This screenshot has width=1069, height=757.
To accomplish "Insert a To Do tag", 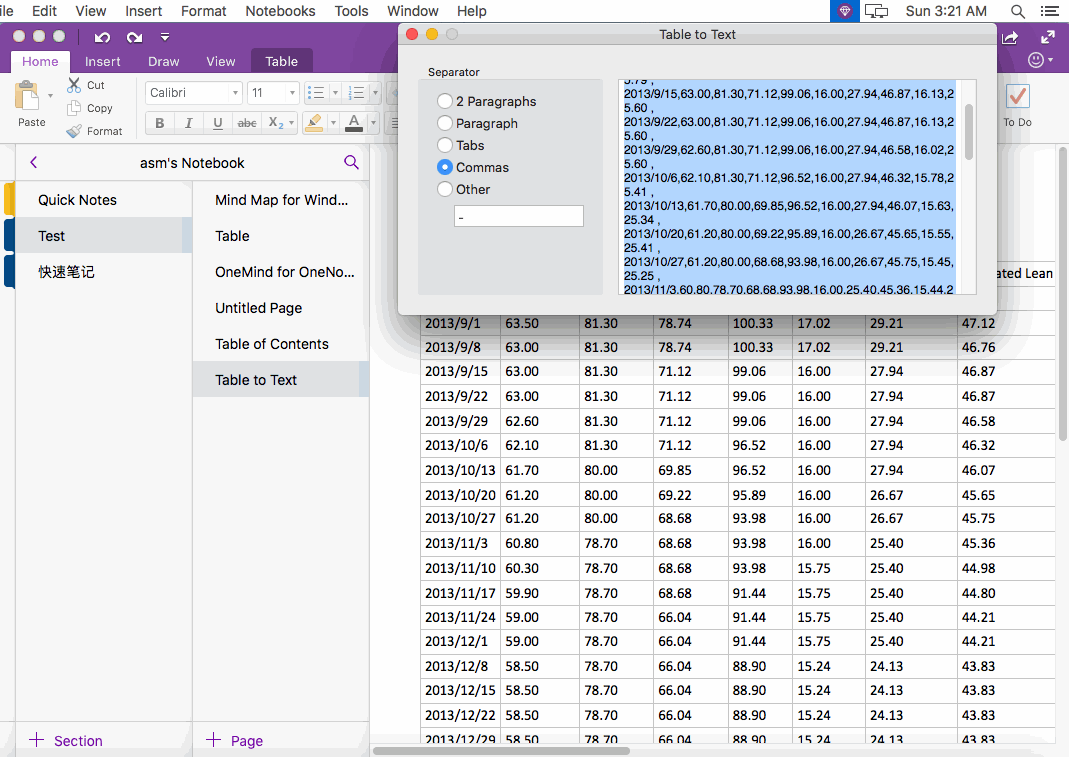I will tap(1017, 97).
